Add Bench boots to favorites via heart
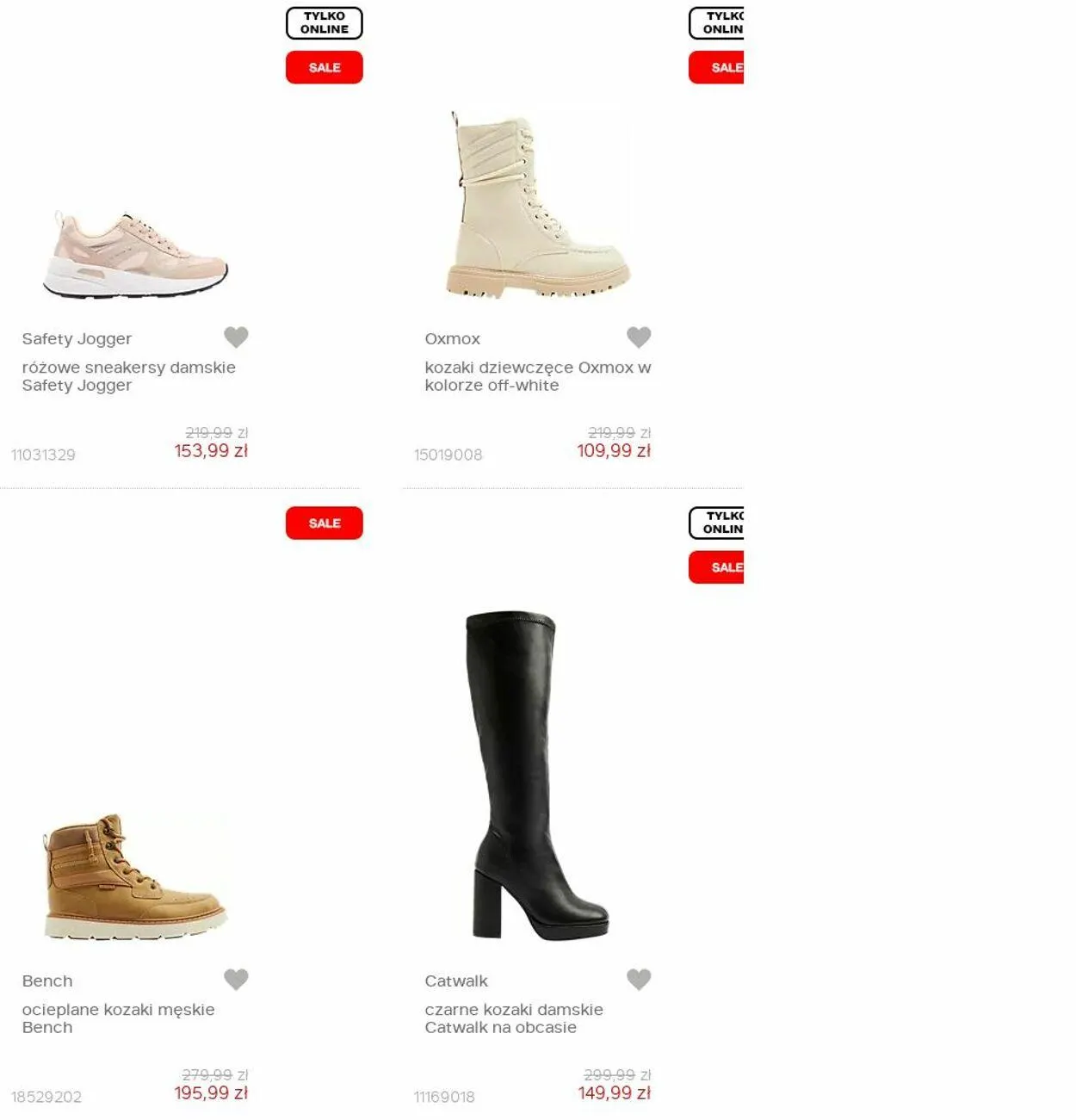The image size is (1076, 1120). tap(236, 980)
